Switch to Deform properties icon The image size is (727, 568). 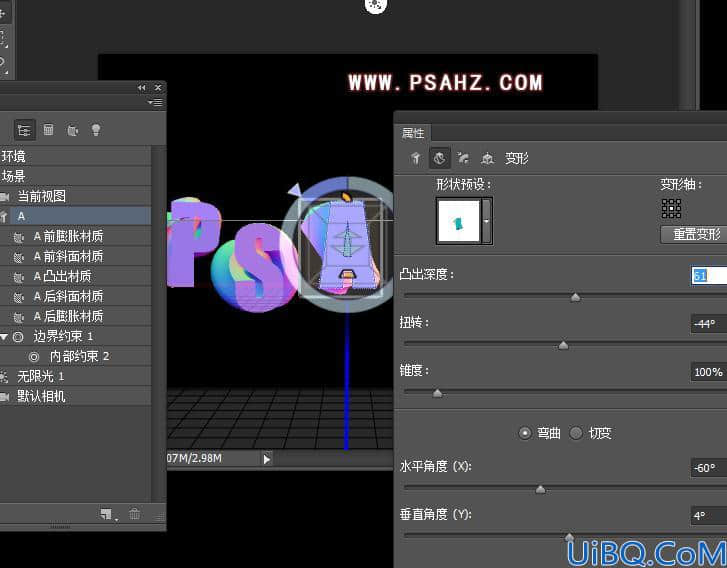tap(440, 159)
